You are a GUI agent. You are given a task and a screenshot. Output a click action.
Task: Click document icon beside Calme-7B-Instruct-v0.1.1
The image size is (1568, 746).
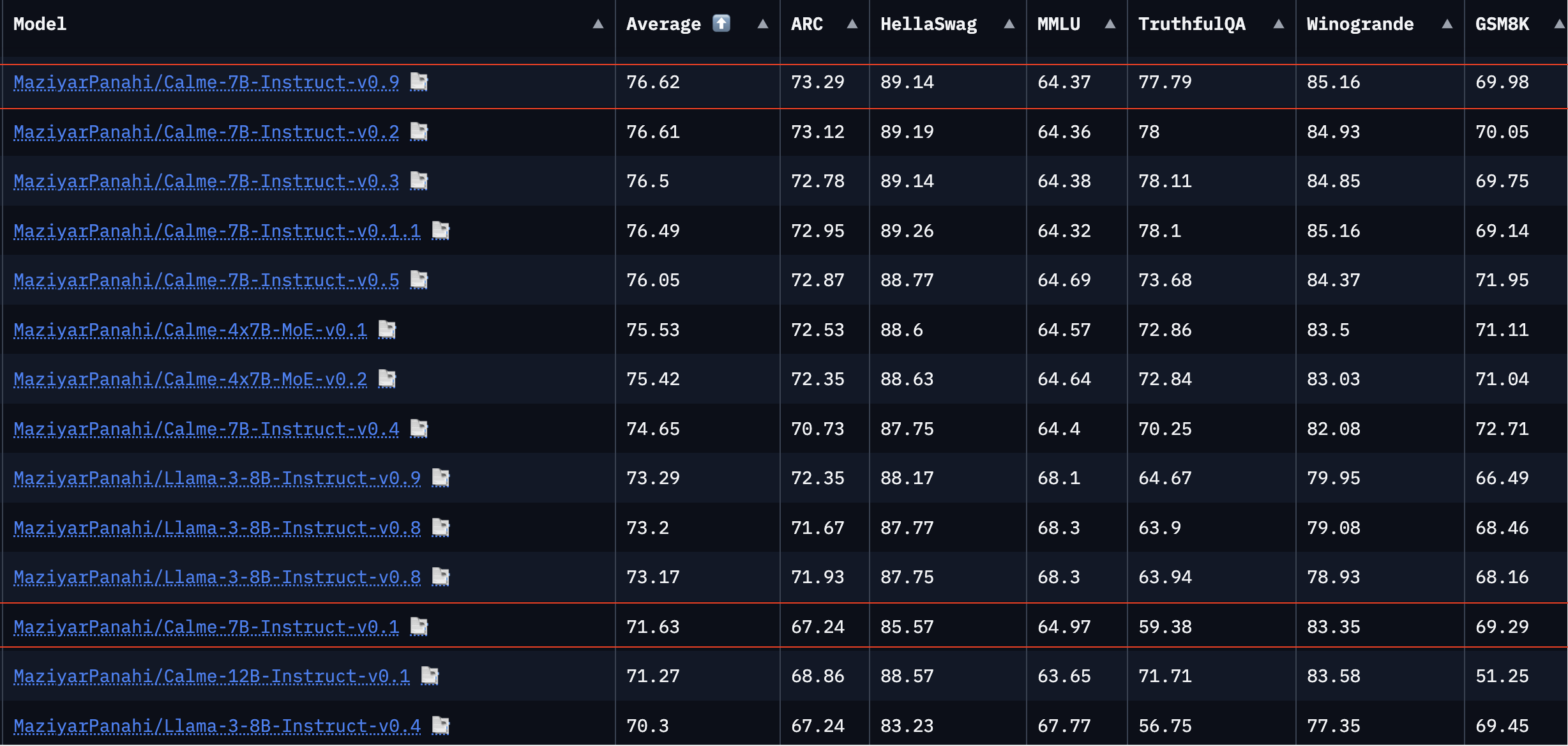click(441, 231)
